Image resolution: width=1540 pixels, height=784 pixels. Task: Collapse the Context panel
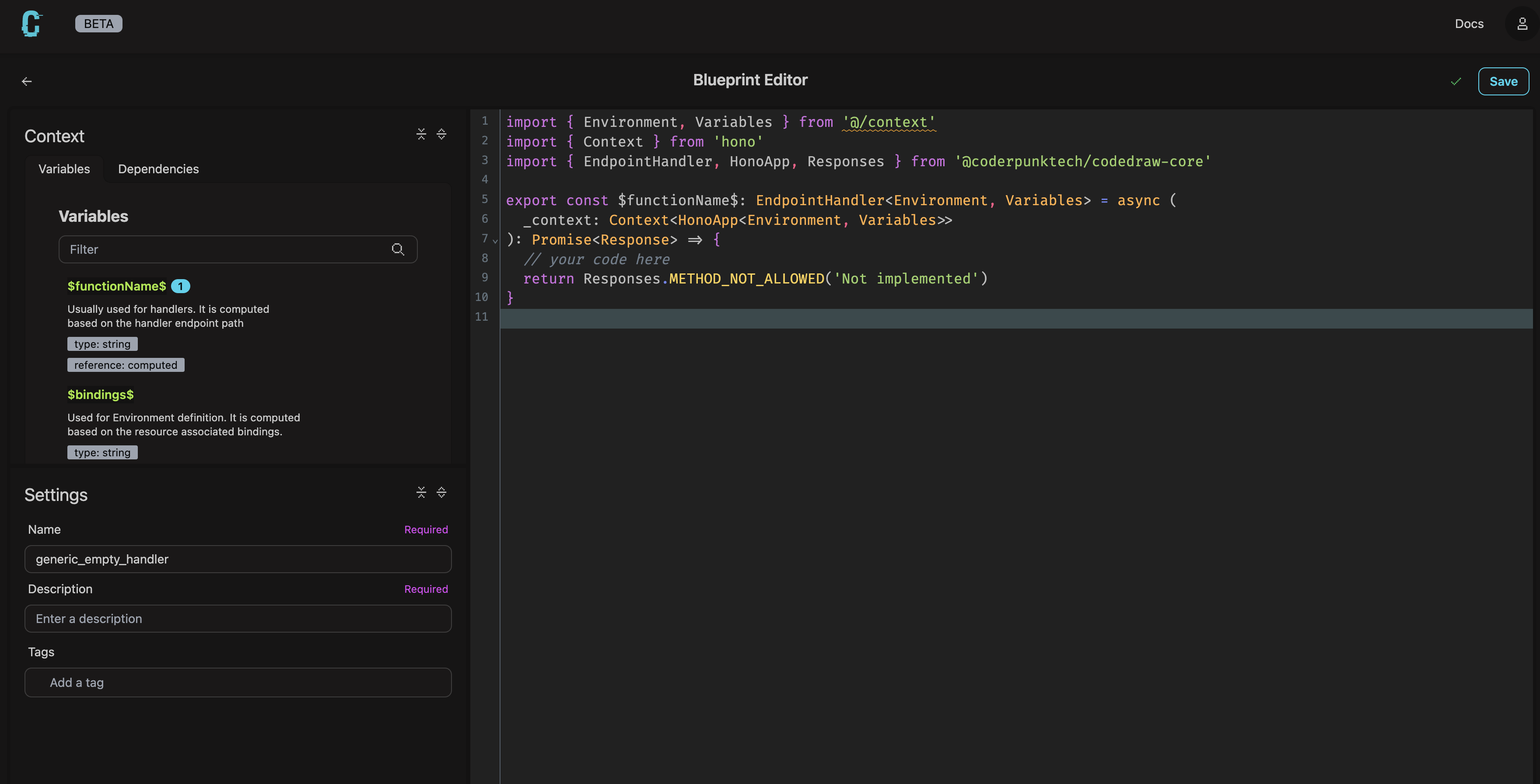pyautogui.click(x=421, y=134)
